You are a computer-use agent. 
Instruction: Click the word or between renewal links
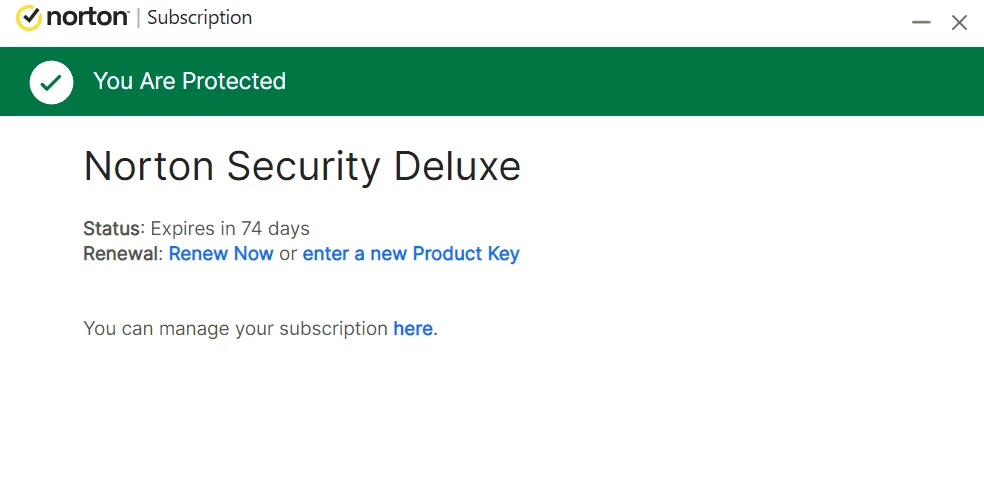pos(288,254)
